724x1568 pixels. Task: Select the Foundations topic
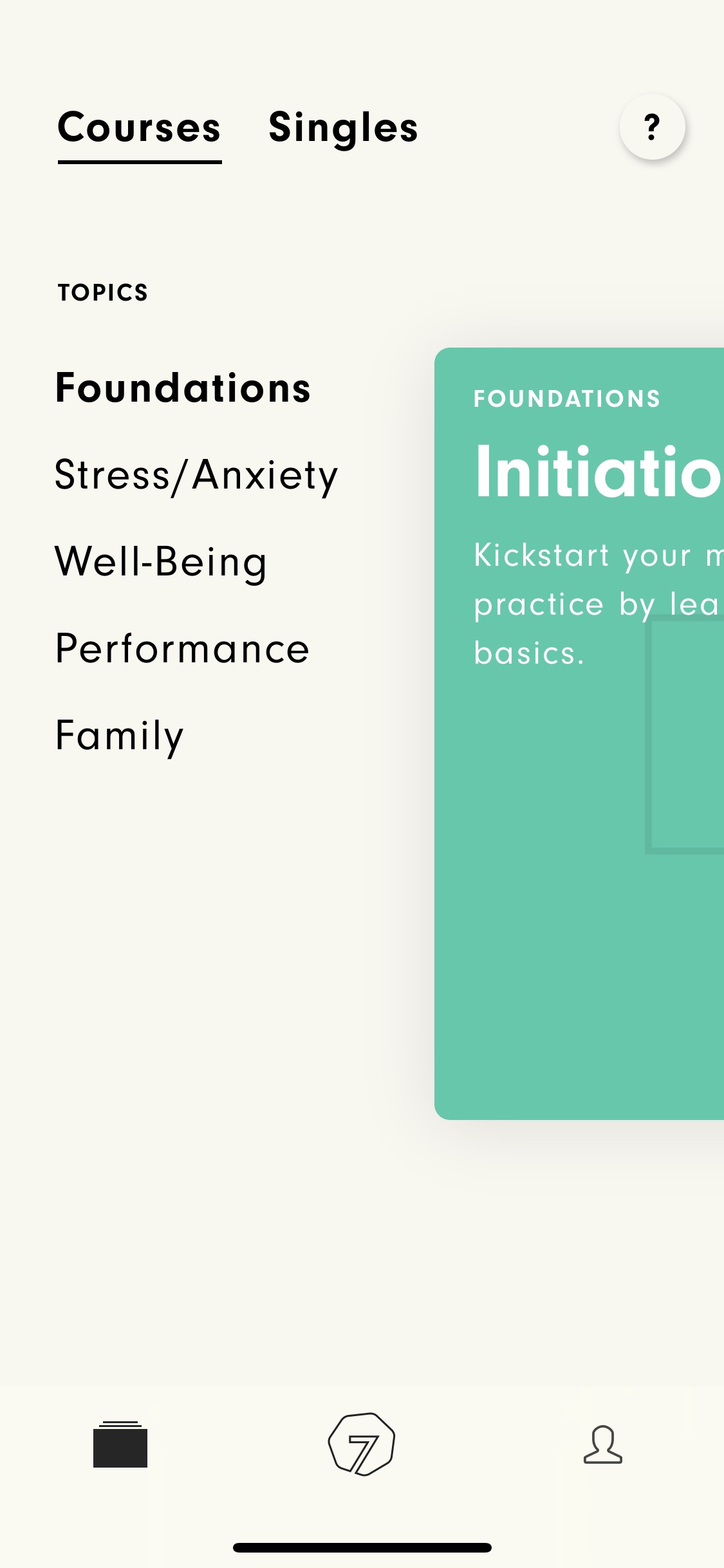183,388
